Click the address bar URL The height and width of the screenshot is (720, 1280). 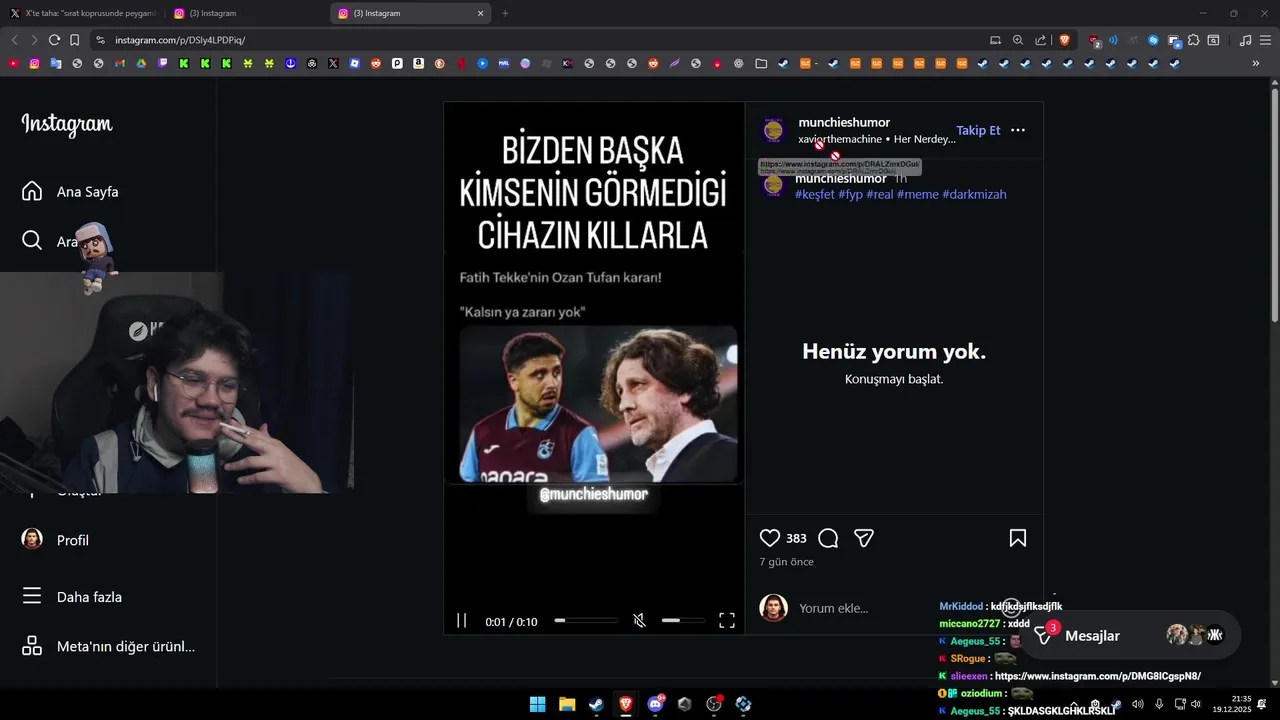point(180,40)
